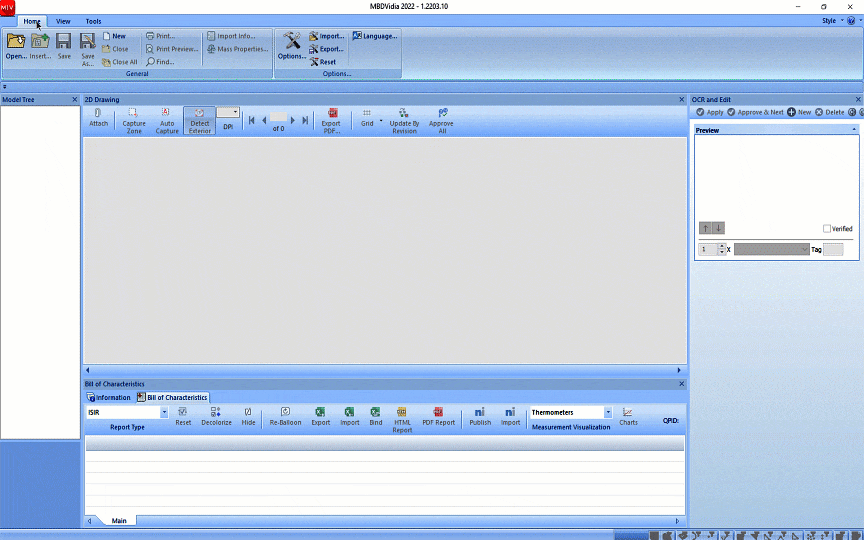Switch to the View ribbon tab

[63, 21]
